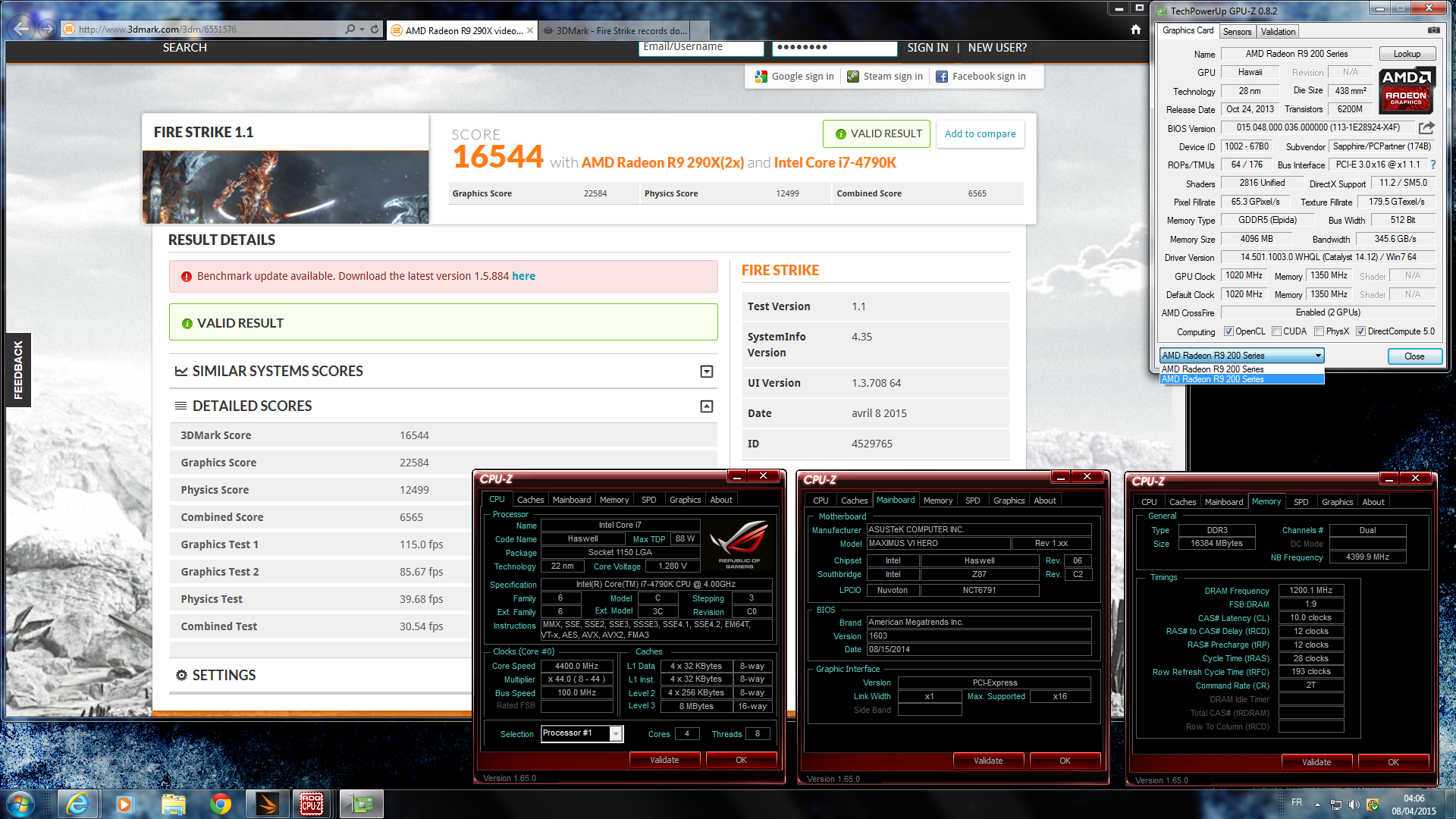Click the Facebook sign in button

pyautogui.click(x=981, y=77)
